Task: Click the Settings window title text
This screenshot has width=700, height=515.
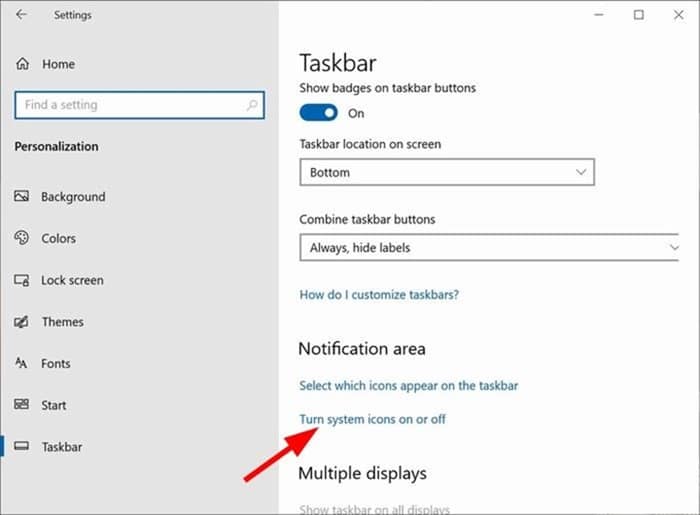Action: (72, 15)
